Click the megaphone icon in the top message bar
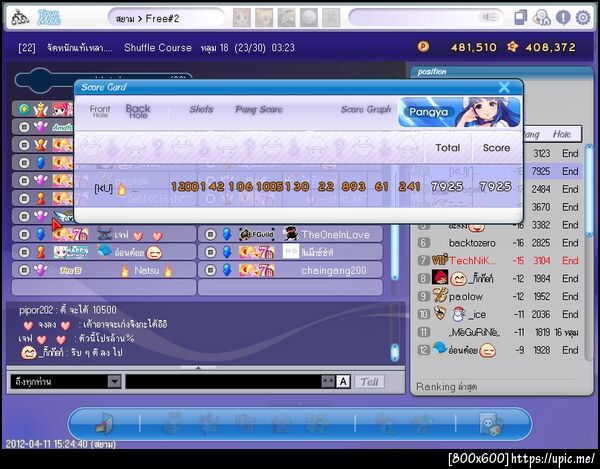 pyautogui.click(x=488, y=18)
